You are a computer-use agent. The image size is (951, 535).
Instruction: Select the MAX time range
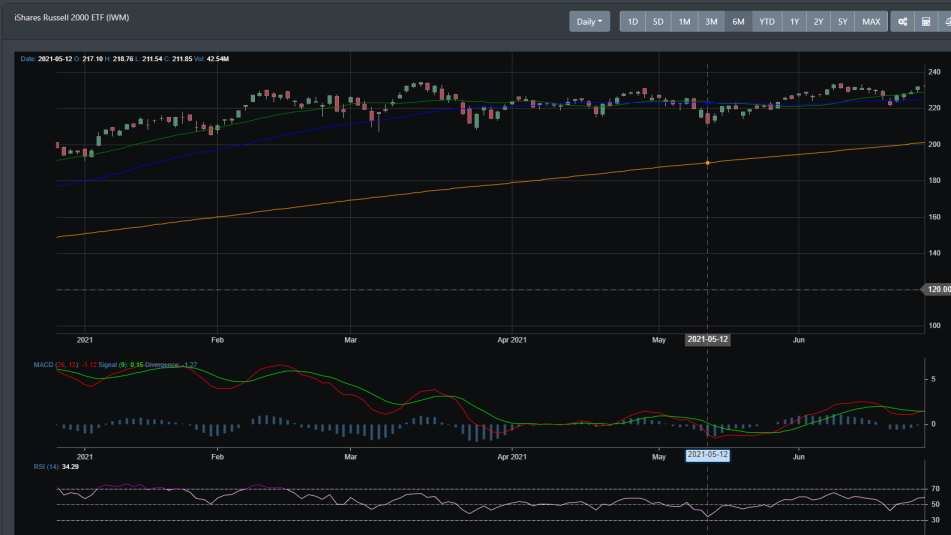tap(871, 22)
